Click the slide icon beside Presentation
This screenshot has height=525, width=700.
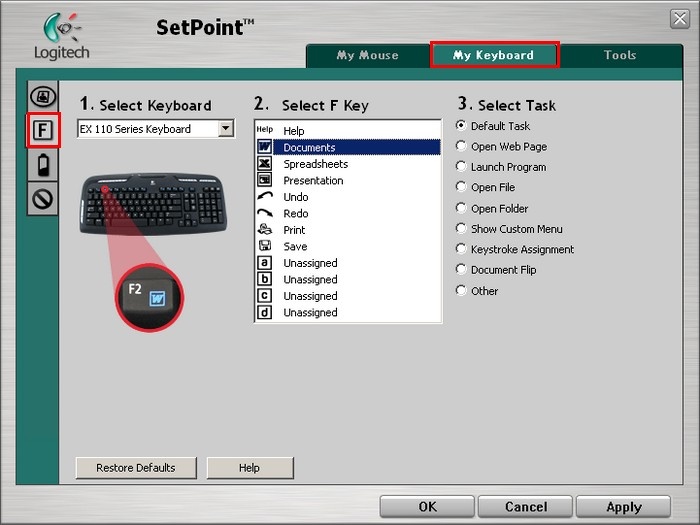tap(264, 180)
